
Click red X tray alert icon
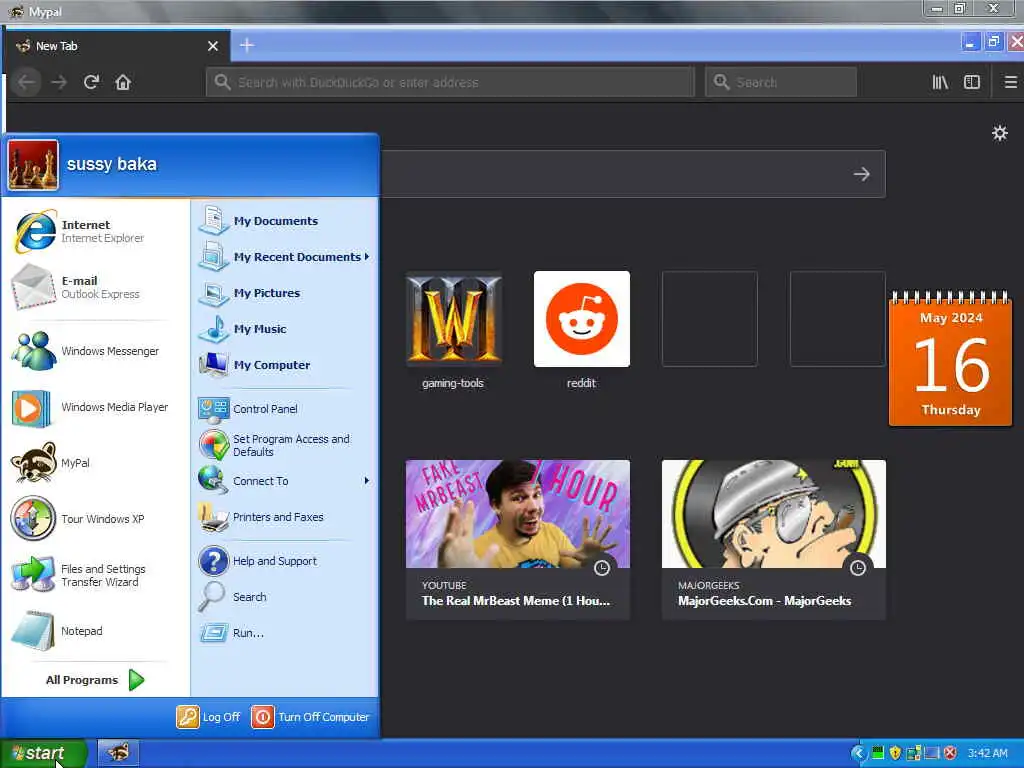pos(950,753)
